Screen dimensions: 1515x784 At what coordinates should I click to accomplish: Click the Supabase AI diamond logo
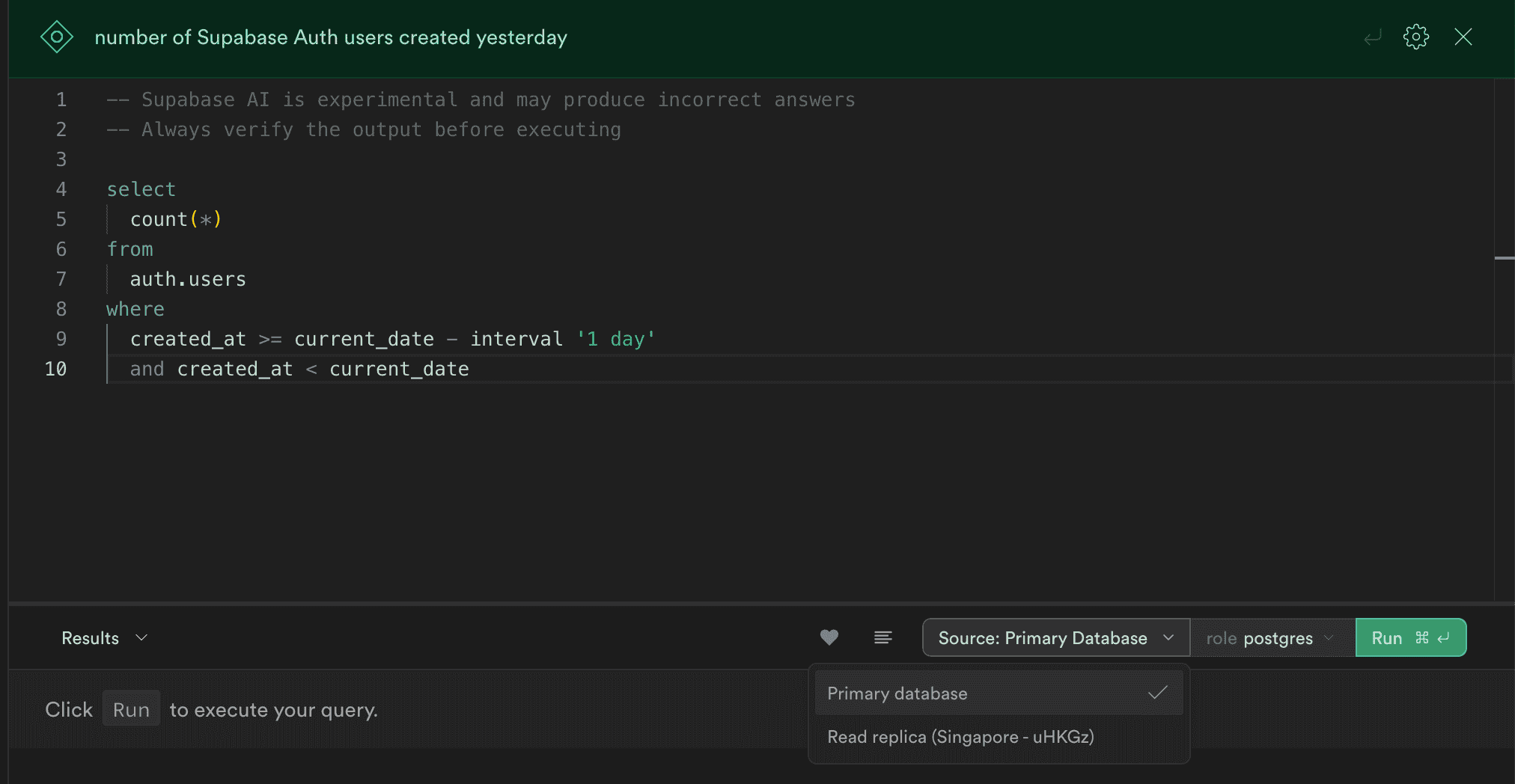57,37
